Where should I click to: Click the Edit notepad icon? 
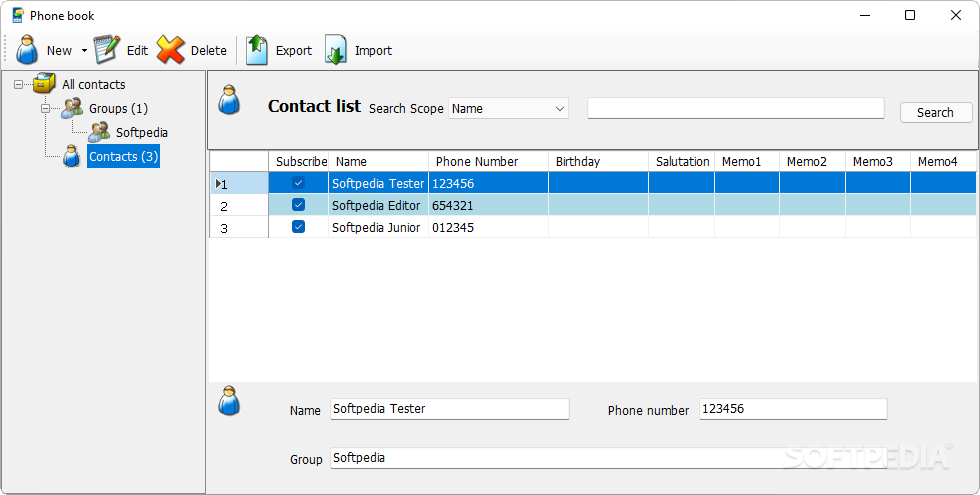coord(107,49)
